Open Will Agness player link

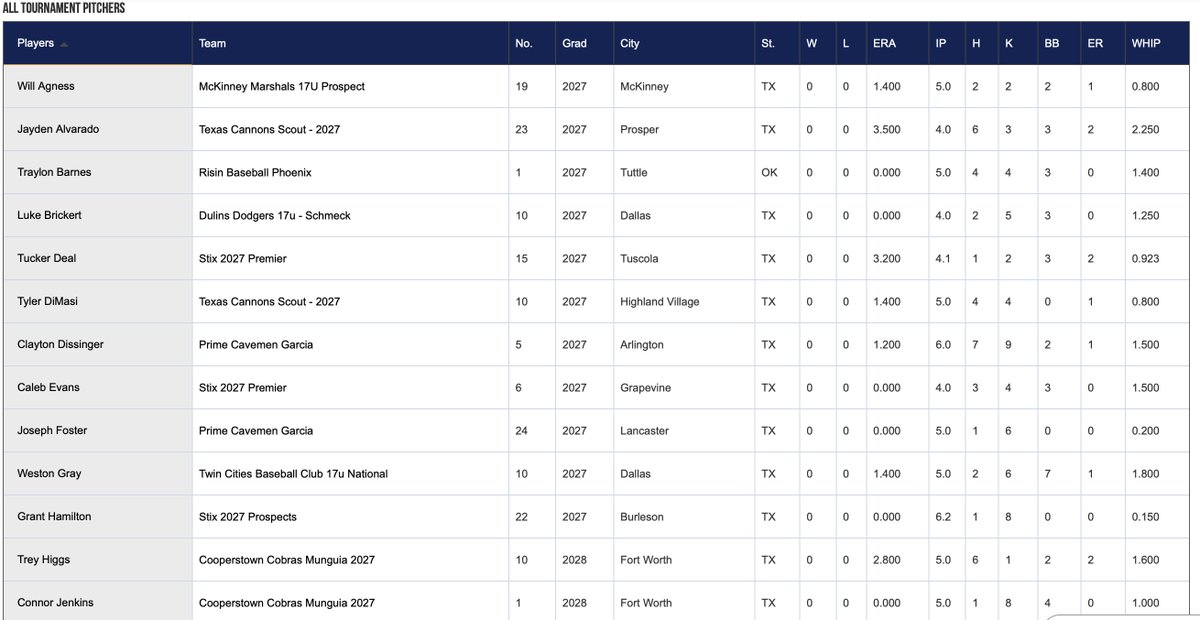click(x=46, y=87)
